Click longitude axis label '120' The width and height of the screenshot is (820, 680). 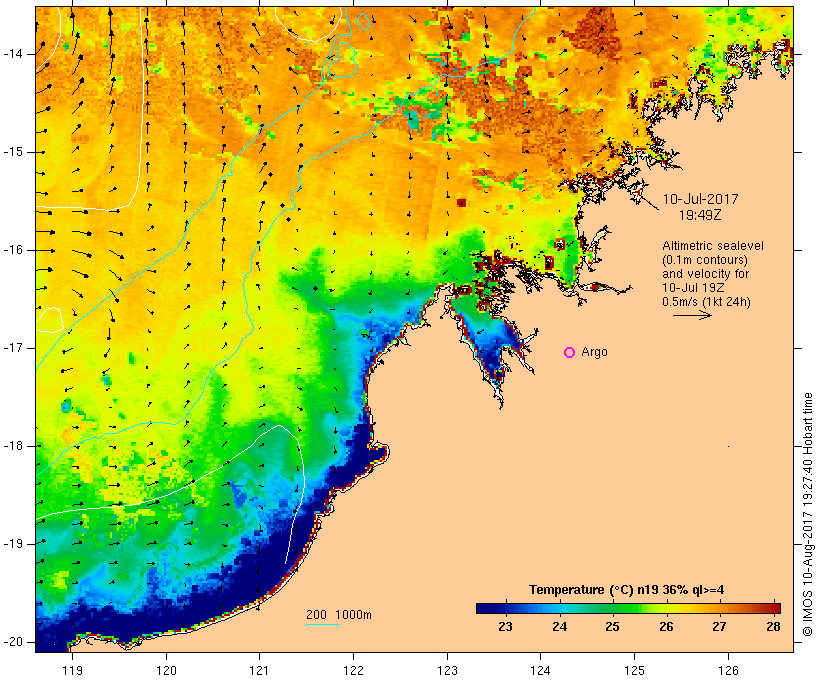[166, 670]
